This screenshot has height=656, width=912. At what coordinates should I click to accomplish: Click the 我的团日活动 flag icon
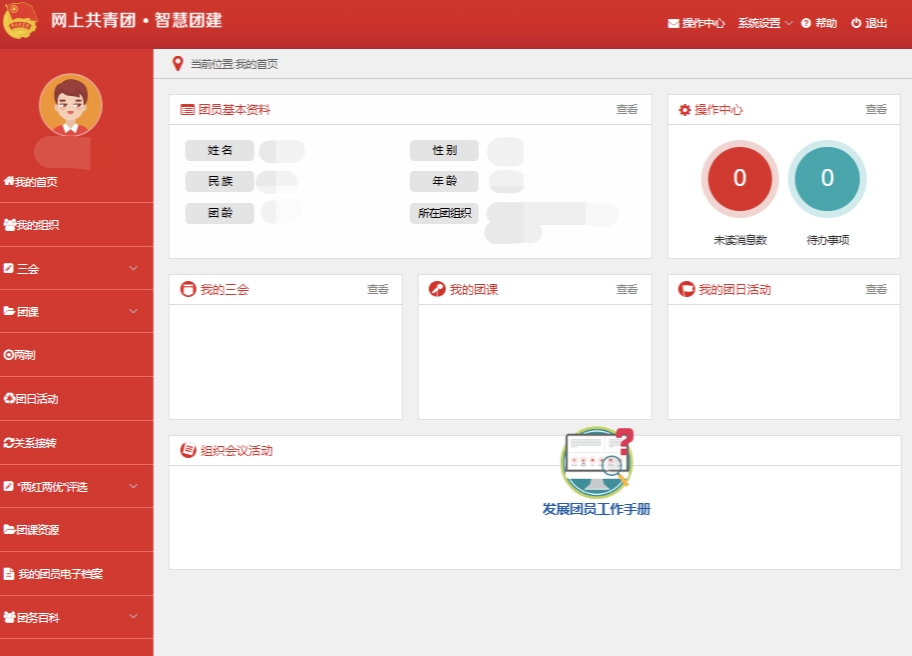686,289
